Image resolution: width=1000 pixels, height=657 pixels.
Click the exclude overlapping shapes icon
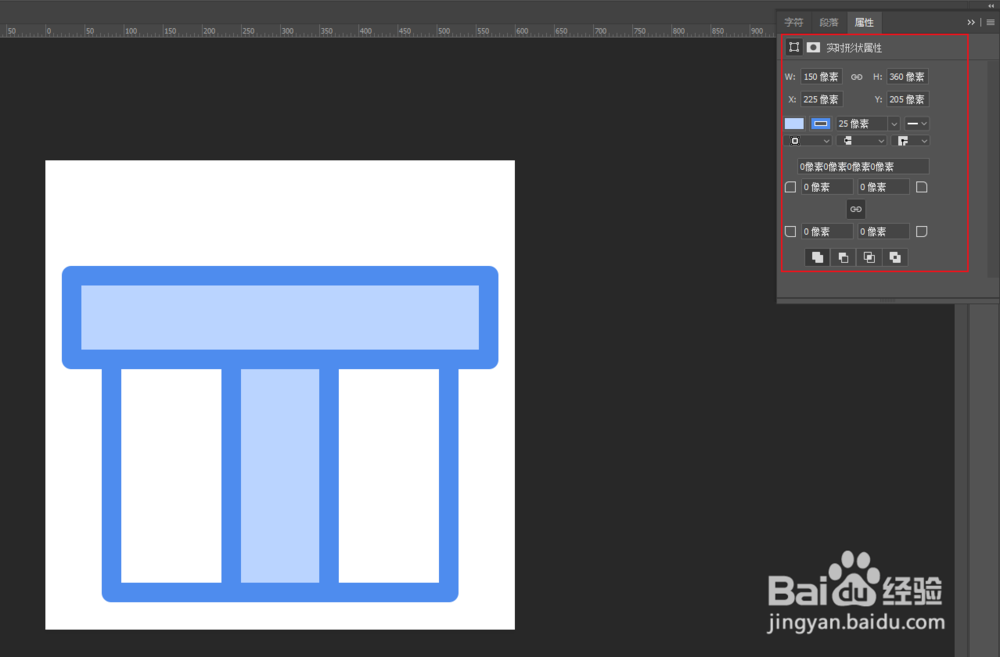895,257
